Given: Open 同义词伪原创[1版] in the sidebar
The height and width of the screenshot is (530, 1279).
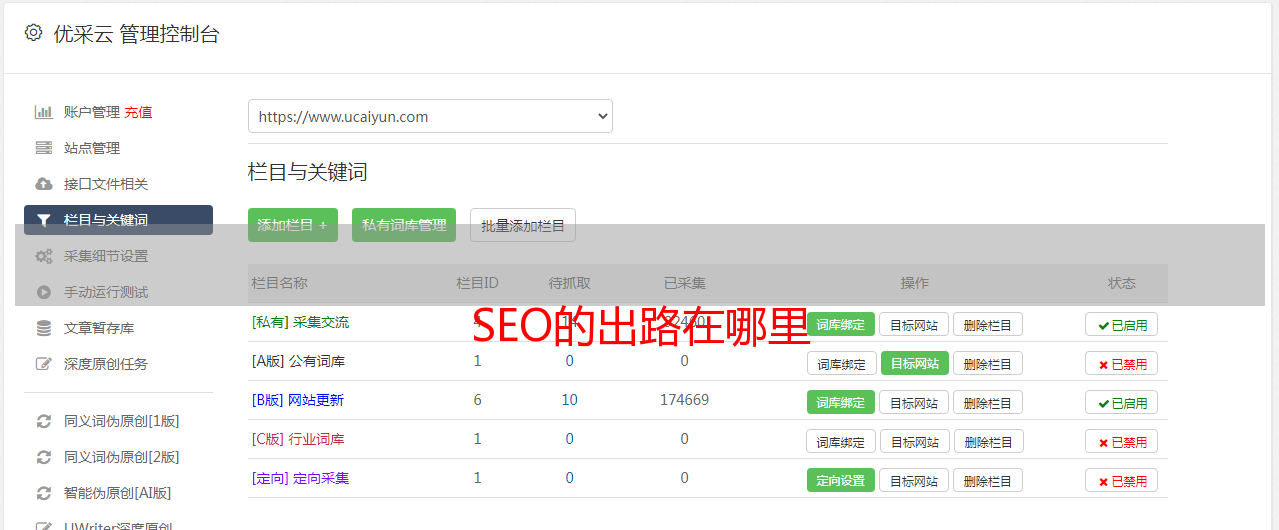Looking at the screenshot, I should [122, 421].
